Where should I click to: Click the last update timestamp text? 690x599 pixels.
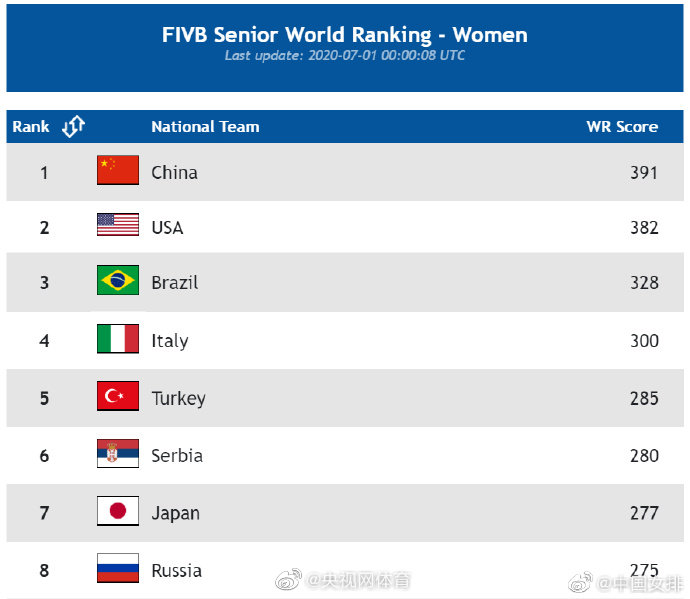tap(345, 55)
